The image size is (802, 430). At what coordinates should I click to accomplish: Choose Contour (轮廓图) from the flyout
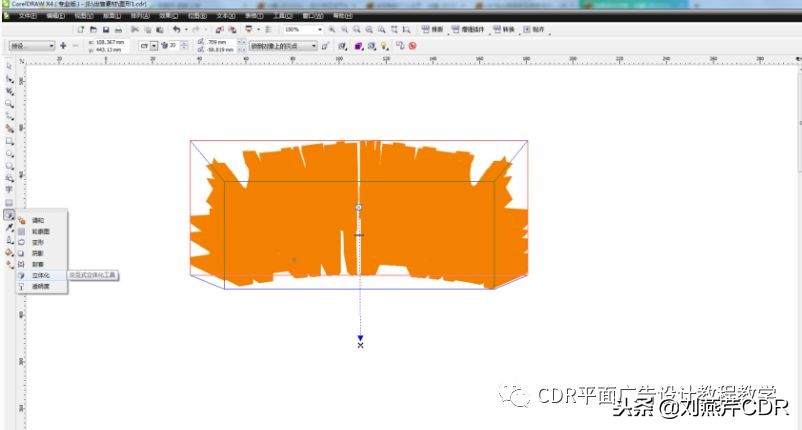41,232
